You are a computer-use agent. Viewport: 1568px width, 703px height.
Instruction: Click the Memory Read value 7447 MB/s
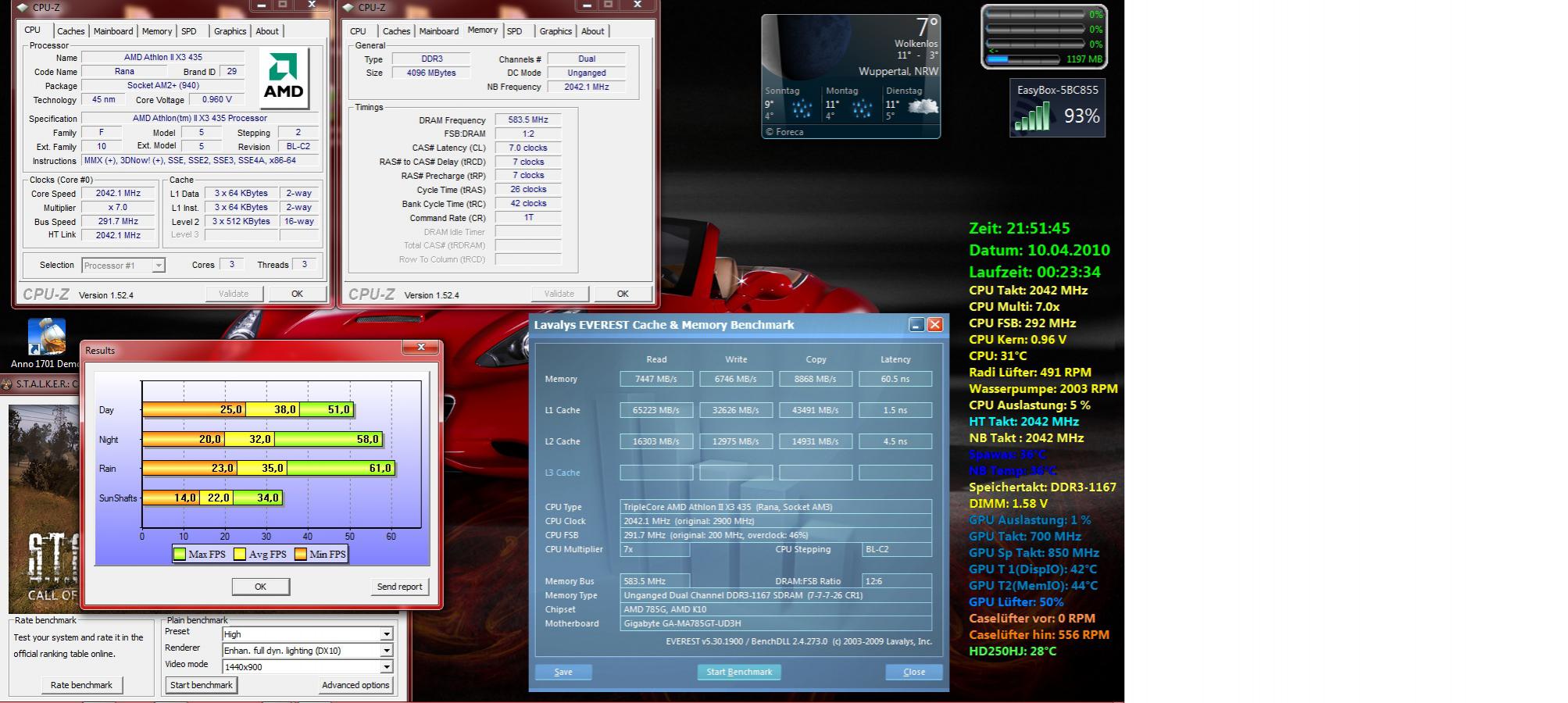tap(656, 379)
